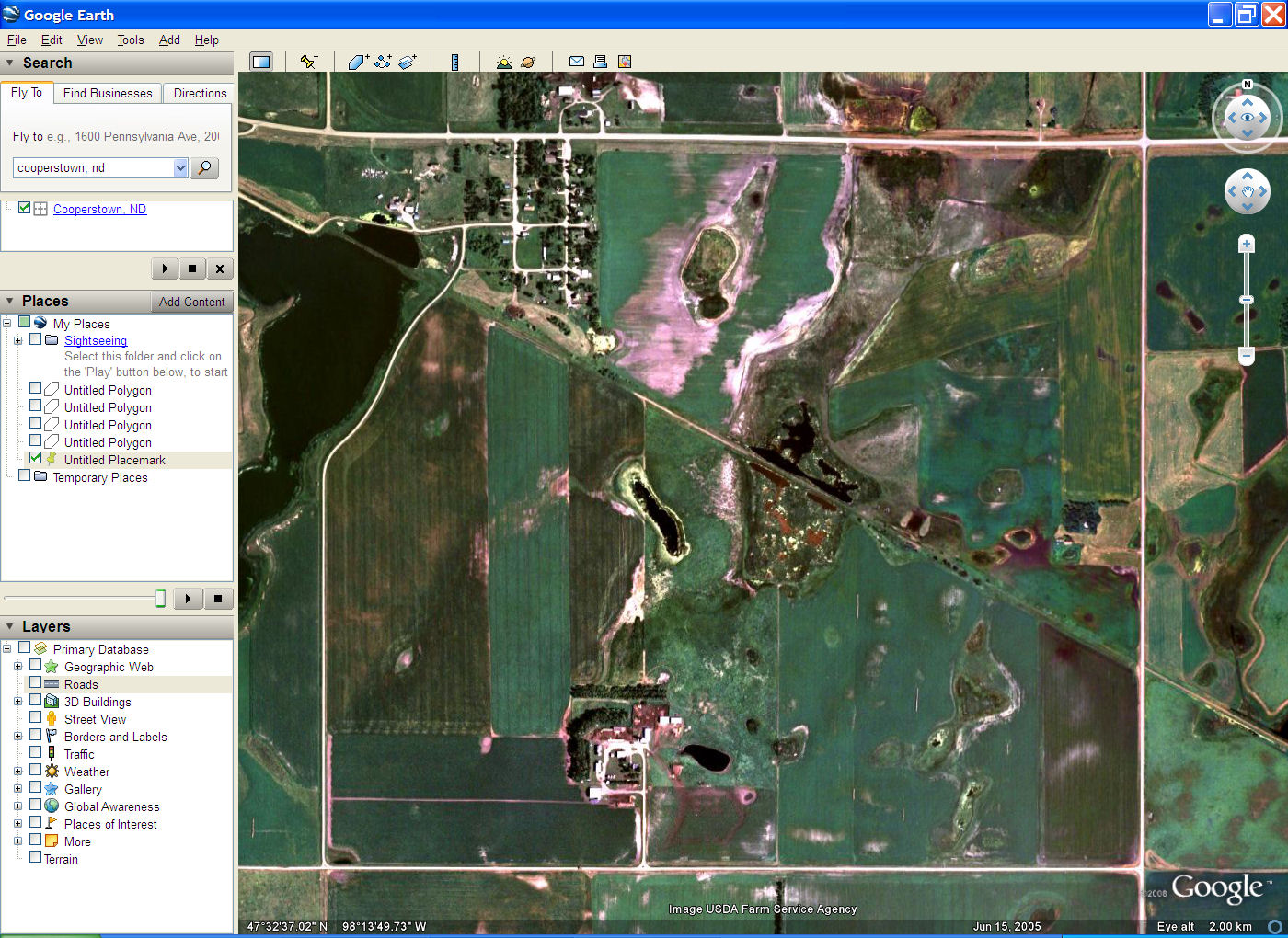The image size is (1288, 938).
Task: Click the look joystick eye control
Action: 1248,118
